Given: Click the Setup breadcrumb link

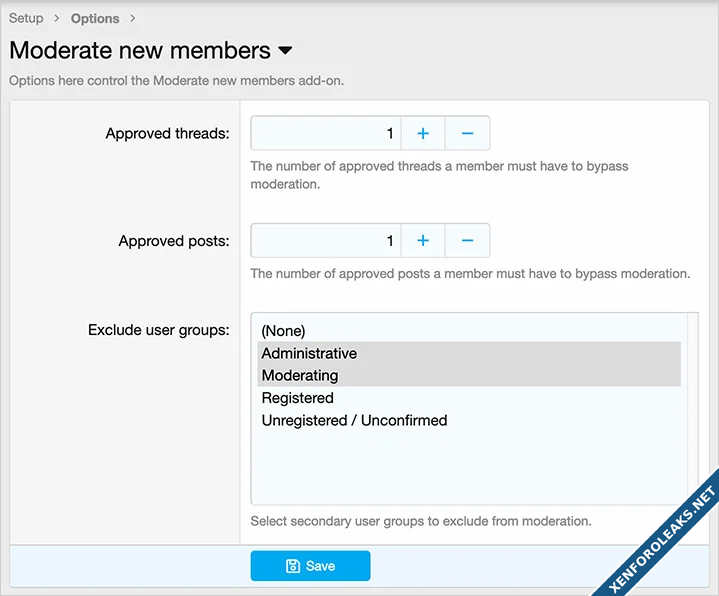Looking at the screenshot, I should coord(26,18).
